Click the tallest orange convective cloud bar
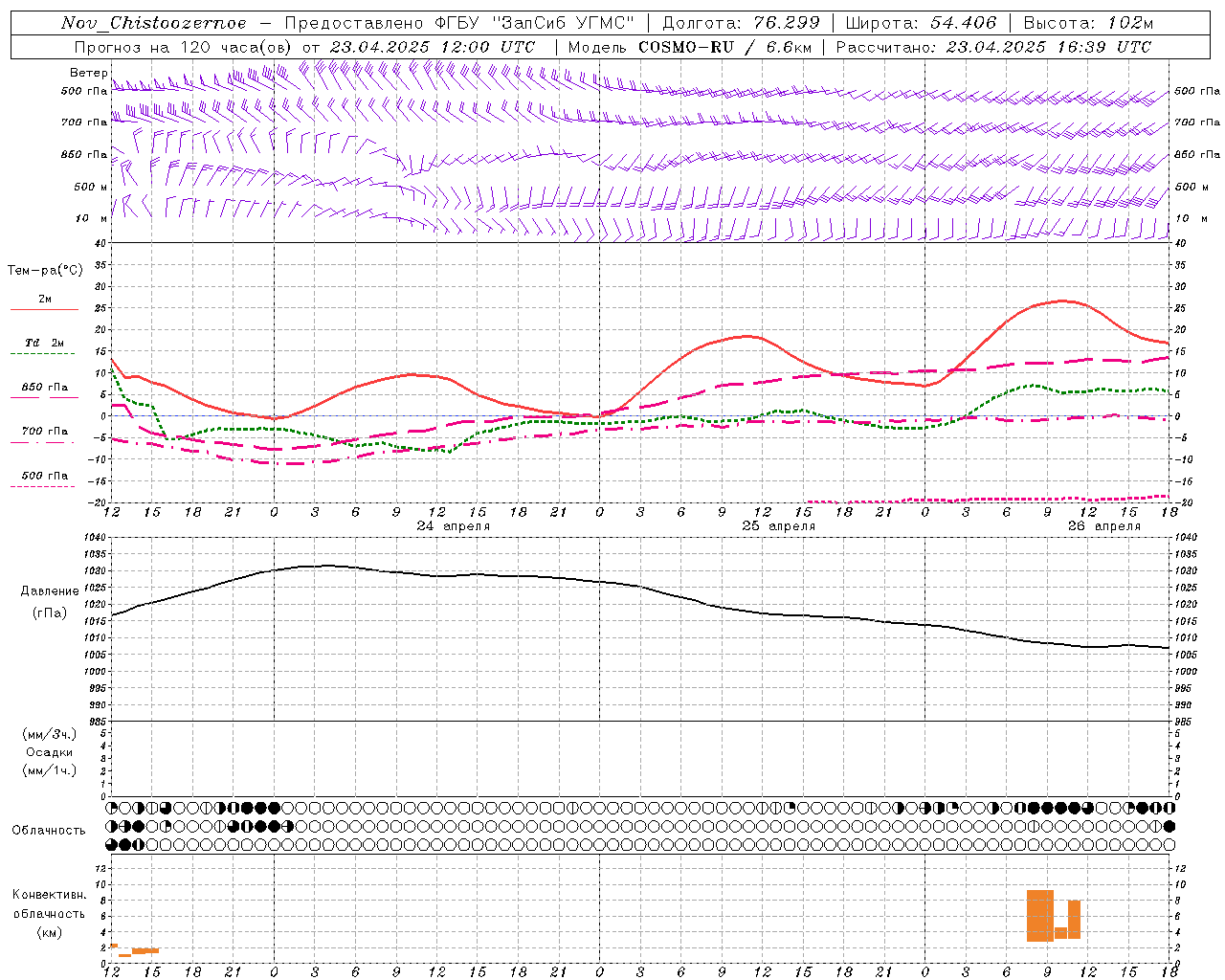1225x980 pixels. click(1040, 916)
